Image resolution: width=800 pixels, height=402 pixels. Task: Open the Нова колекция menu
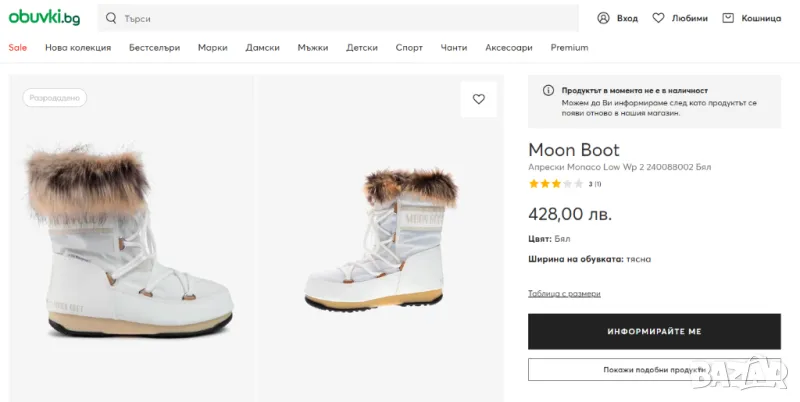coord(77,47)
